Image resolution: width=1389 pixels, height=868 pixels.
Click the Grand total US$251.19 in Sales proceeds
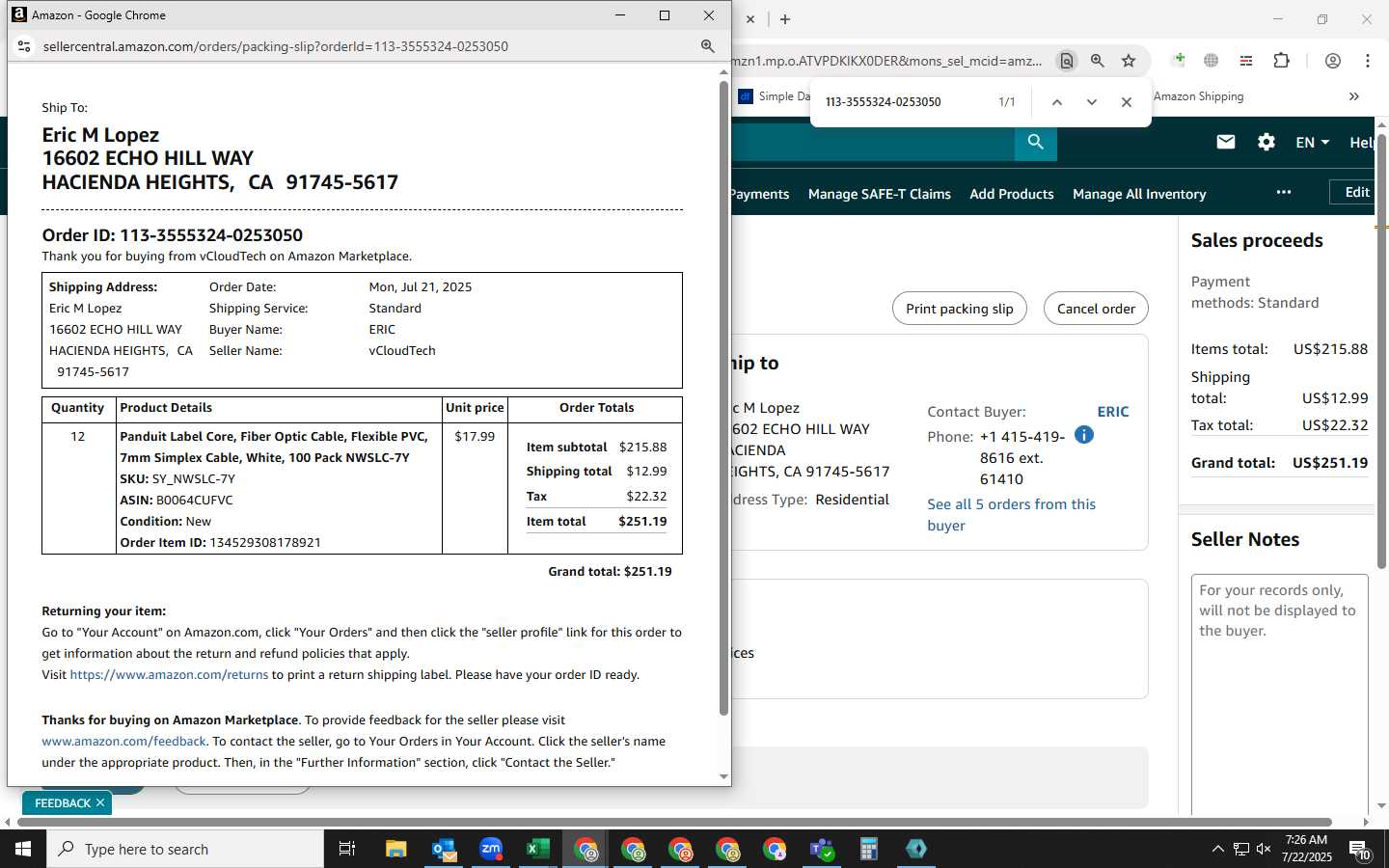coord(1330,463)
